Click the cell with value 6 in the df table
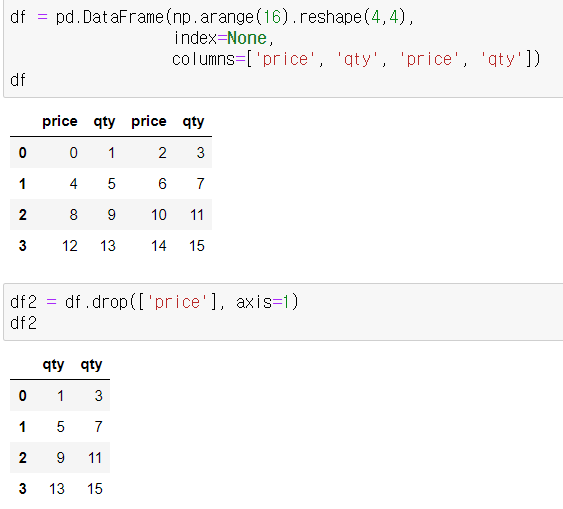The image size is (563, 509). pos(162,184)
